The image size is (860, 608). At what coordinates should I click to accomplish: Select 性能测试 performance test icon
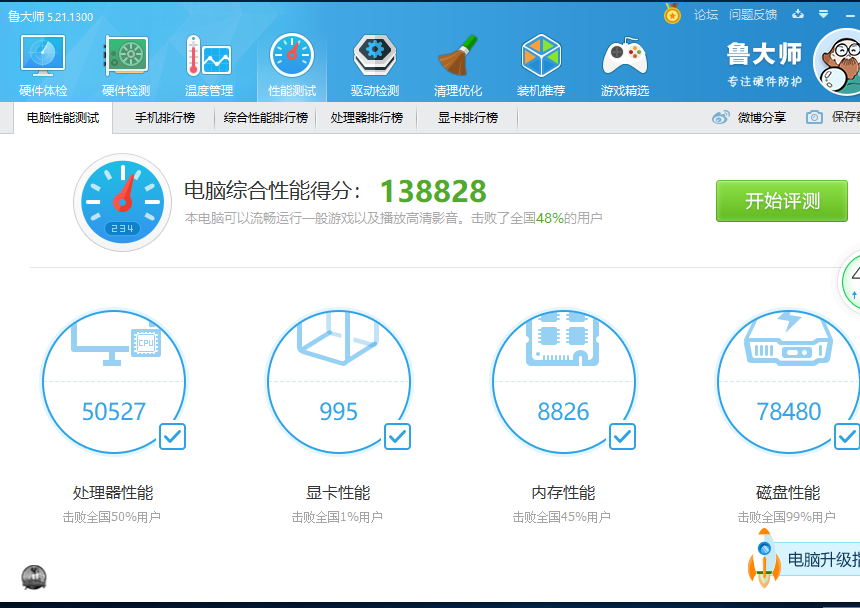point(292,55)
